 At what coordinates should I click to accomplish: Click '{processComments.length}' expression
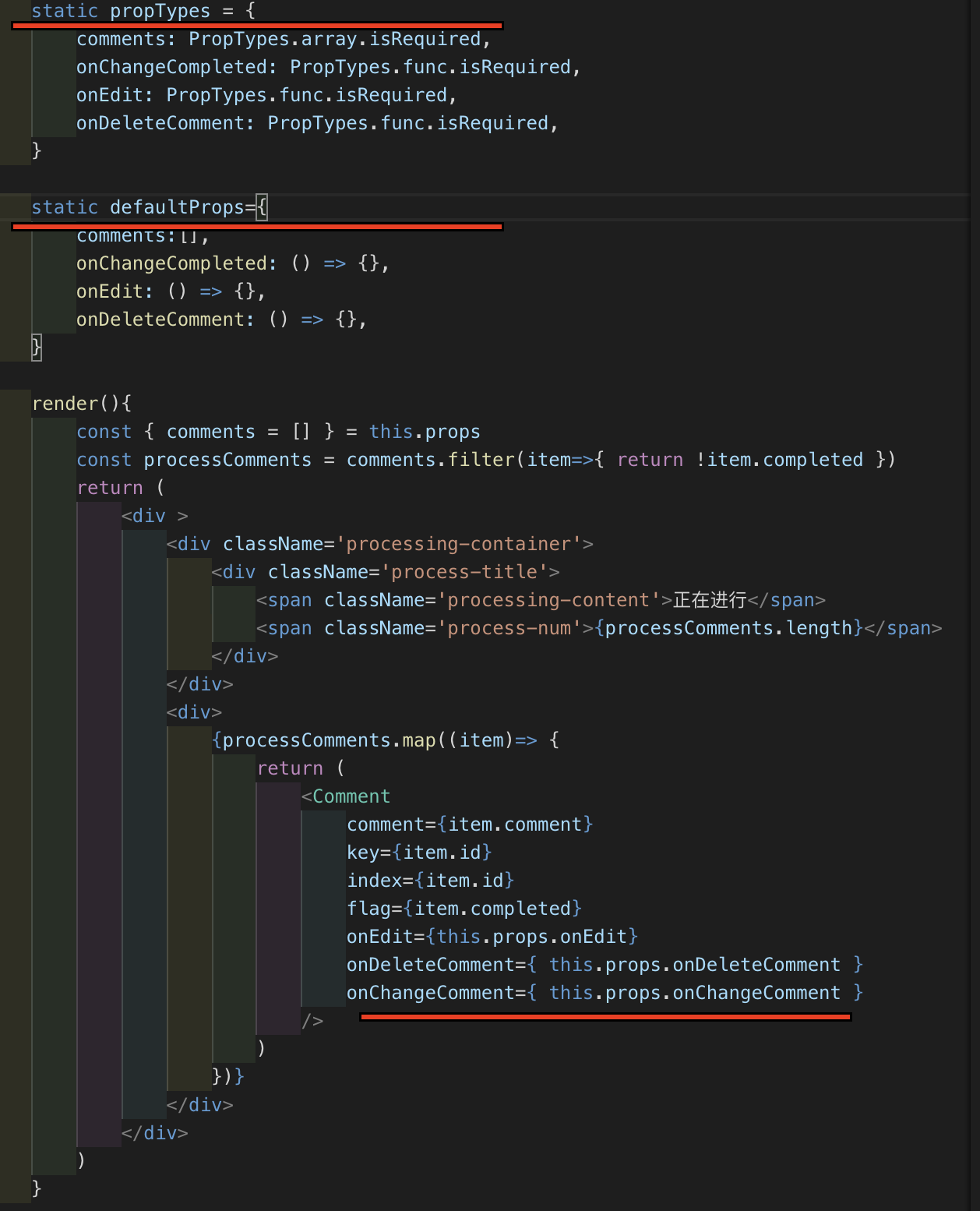729,628
